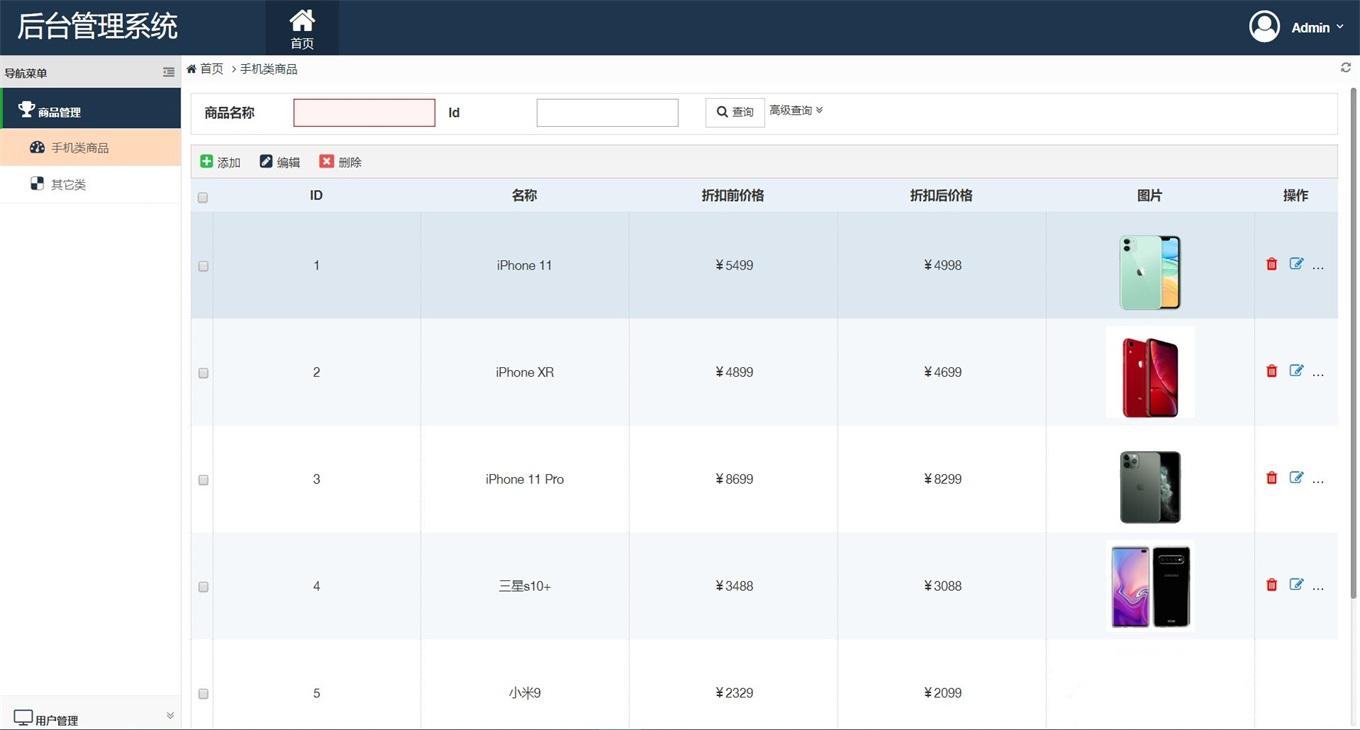Select the ¥8299 discounted price cell
Screen dimensions: 1360x730
point(942,479)
